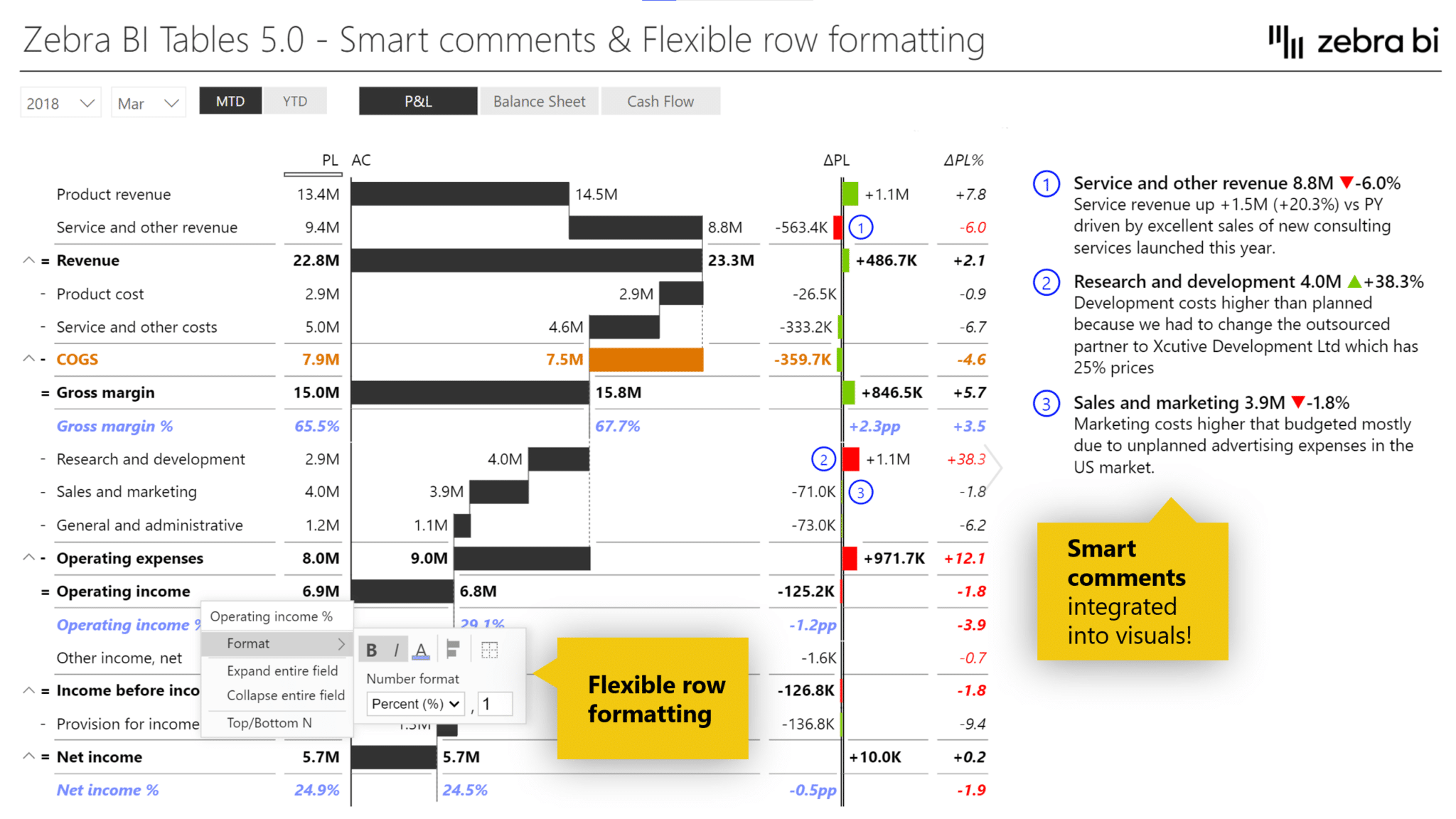The width and height of the screenshot is (1456, 819).
Task: Click the Format submenu item
Action: tap(281, 644)
